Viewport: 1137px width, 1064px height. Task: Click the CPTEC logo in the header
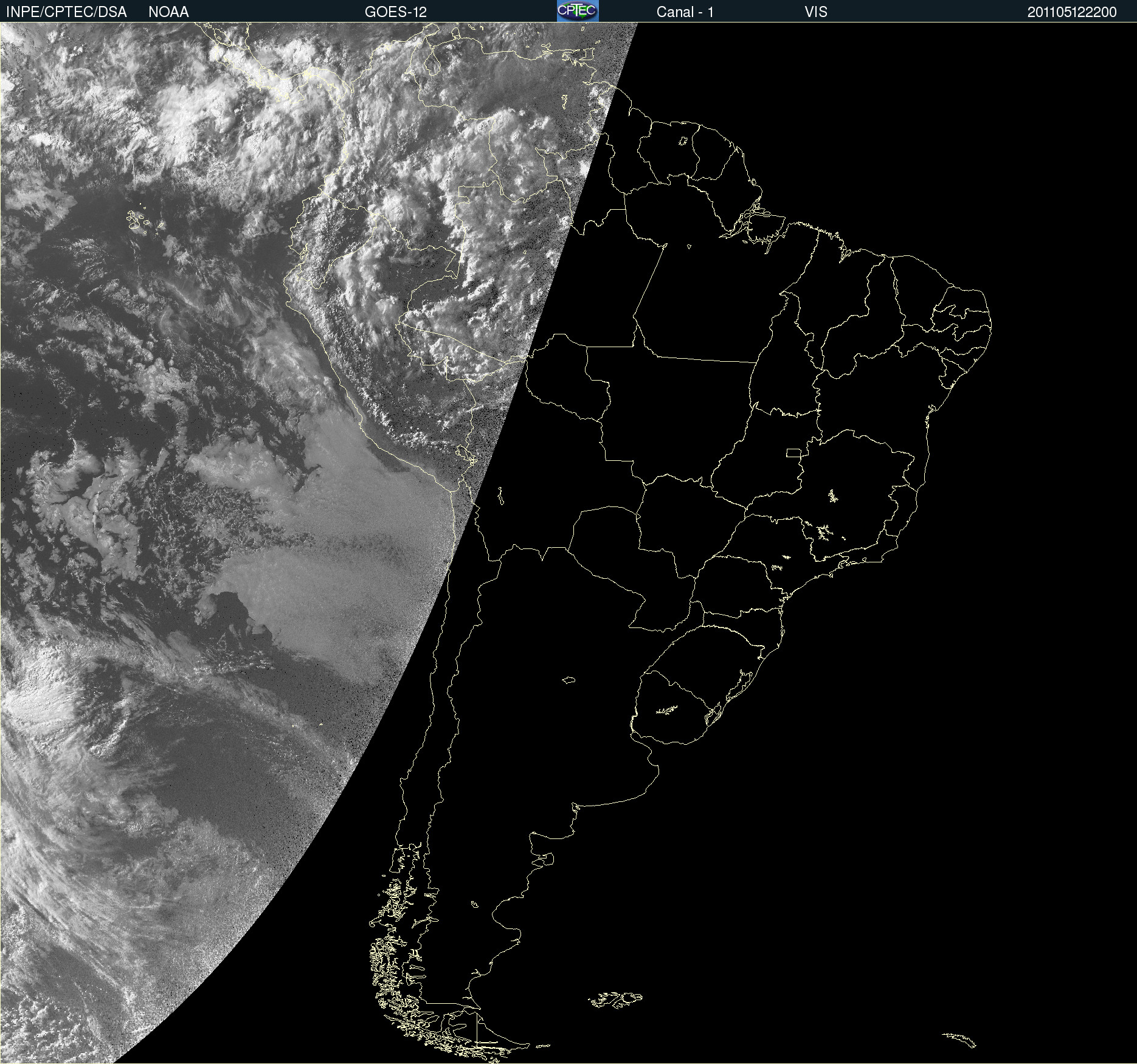click(578, 11)
